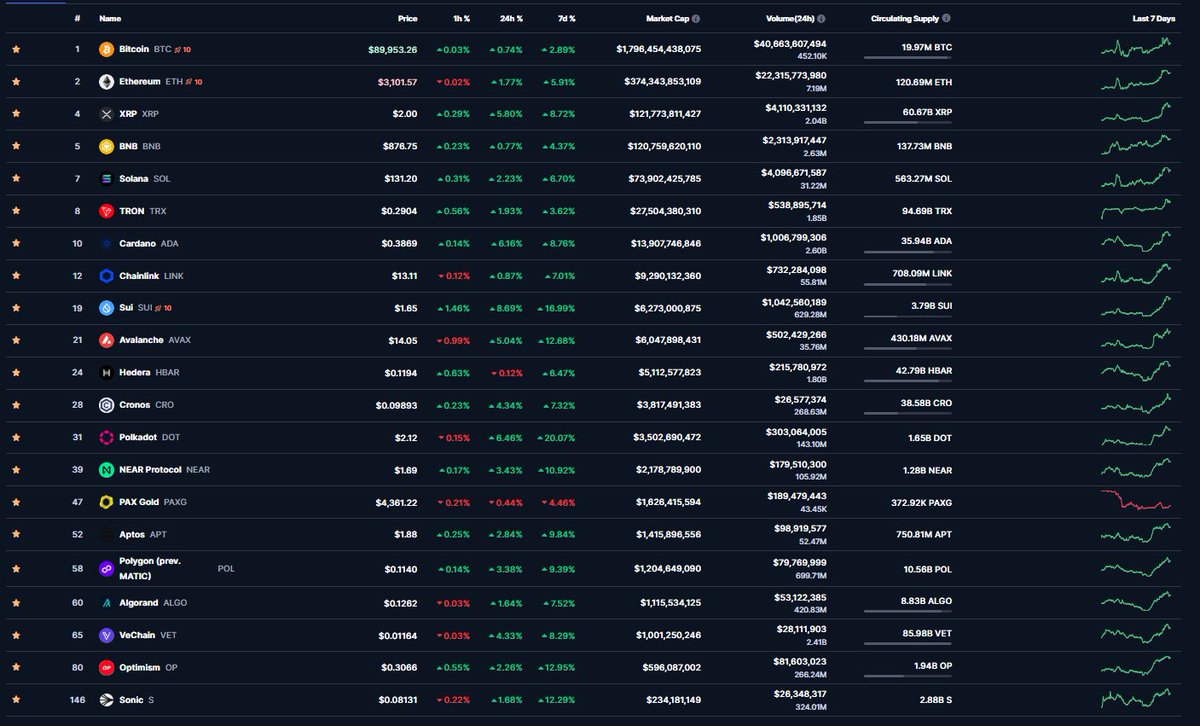Click the Solana coin logo

(x=107, y=179)
